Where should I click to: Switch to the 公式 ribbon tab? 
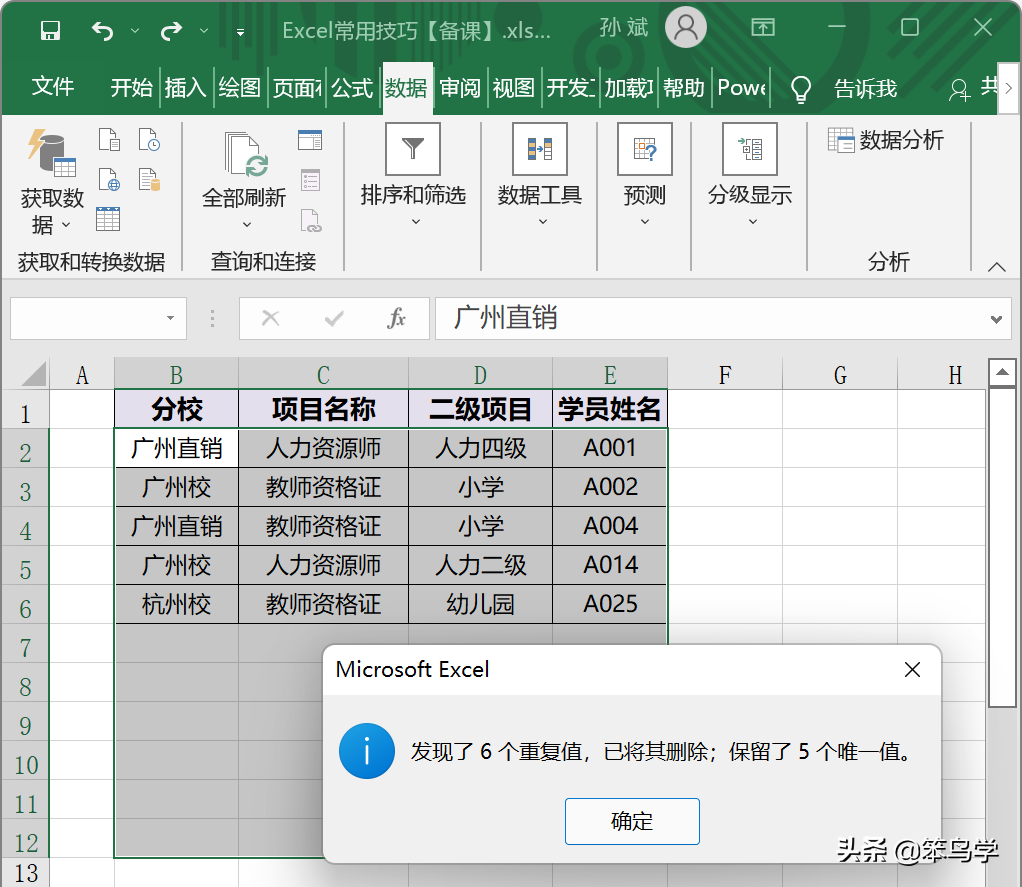click(x=352, y=87)
